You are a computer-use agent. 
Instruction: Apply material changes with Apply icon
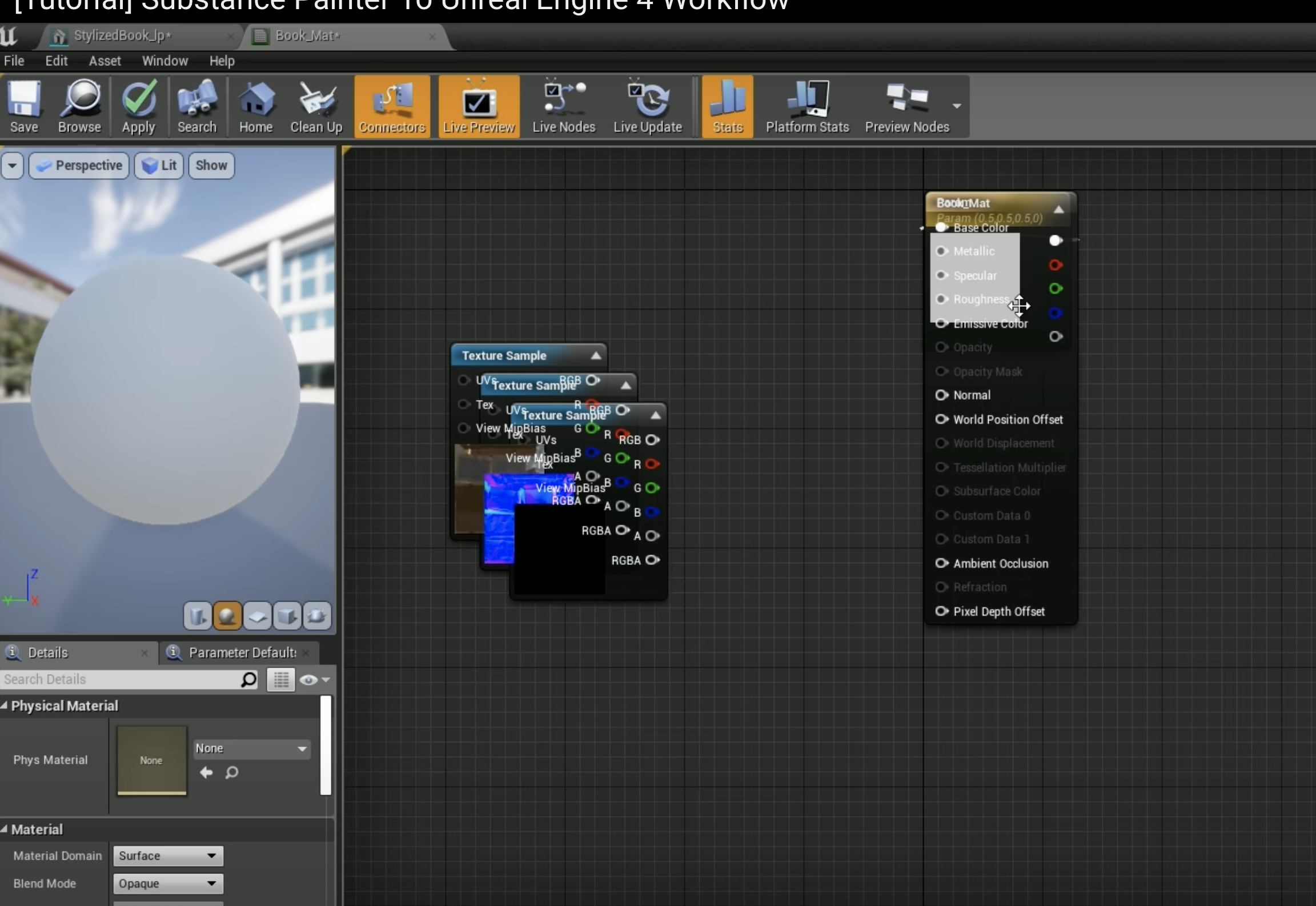pyautogui.click(x=139, y=107)
